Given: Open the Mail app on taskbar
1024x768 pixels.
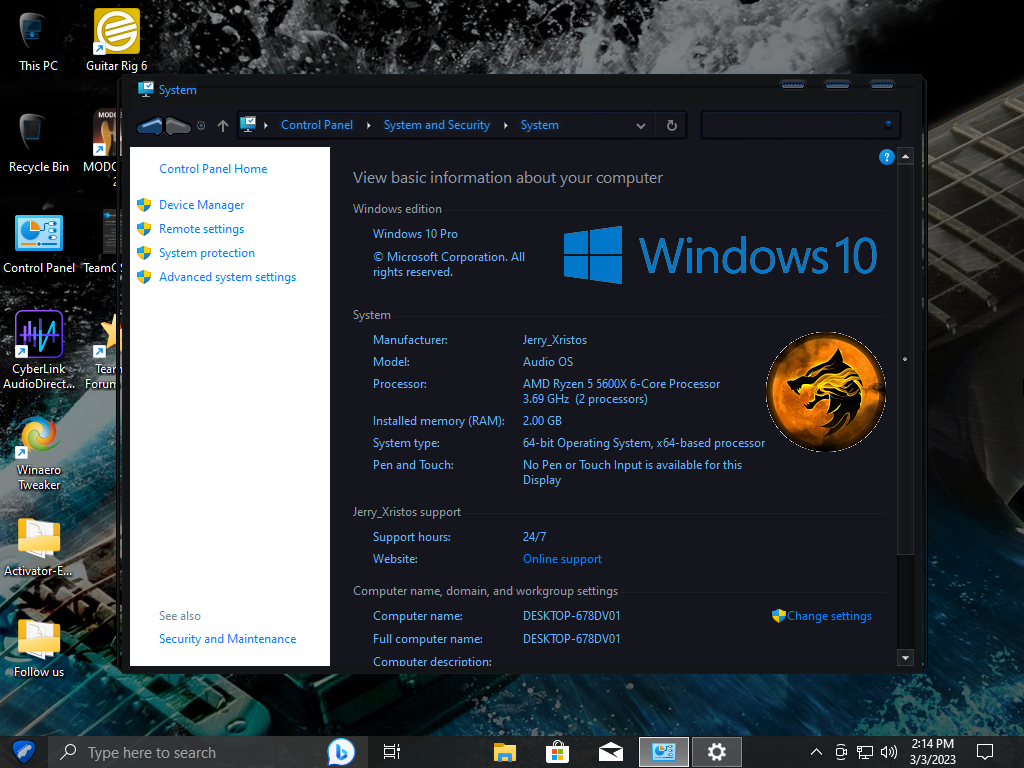Looking at the screenshot, I should point(611,752).
